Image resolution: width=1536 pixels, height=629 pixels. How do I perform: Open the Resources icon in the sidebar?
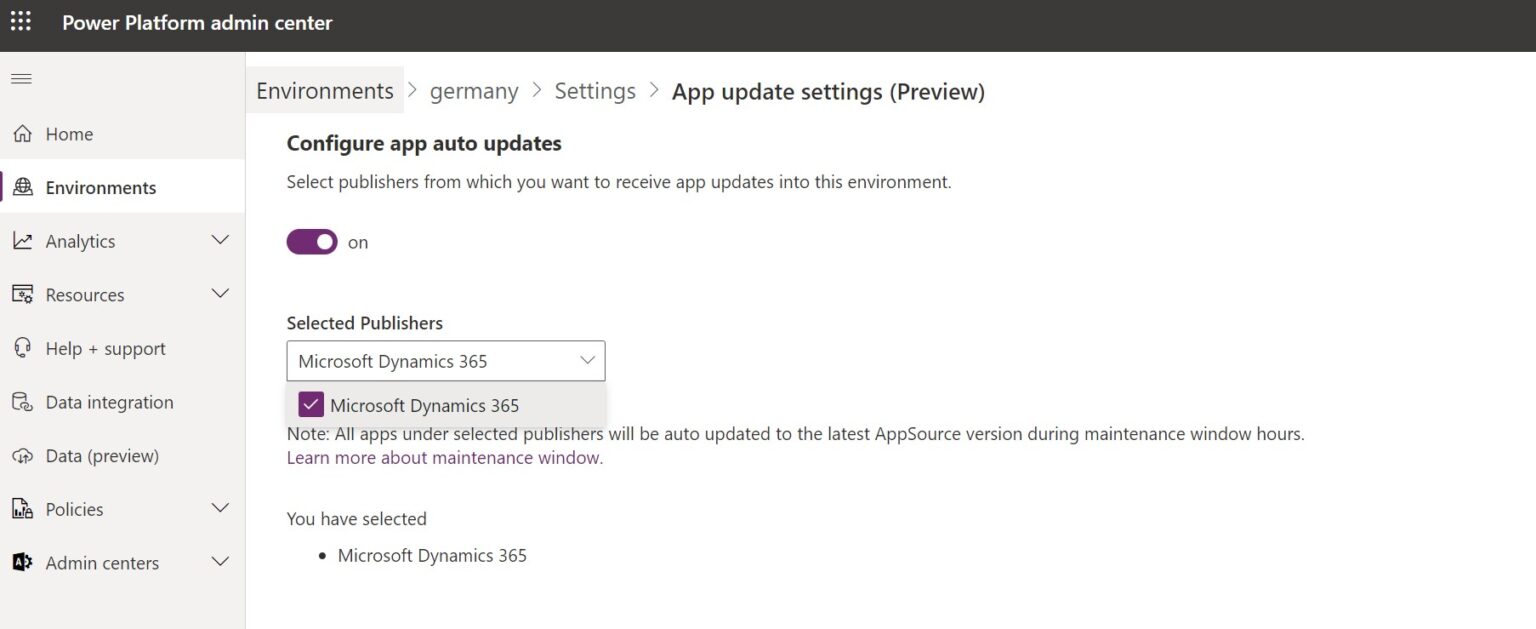pyautogui.click(x=22, y=294)
